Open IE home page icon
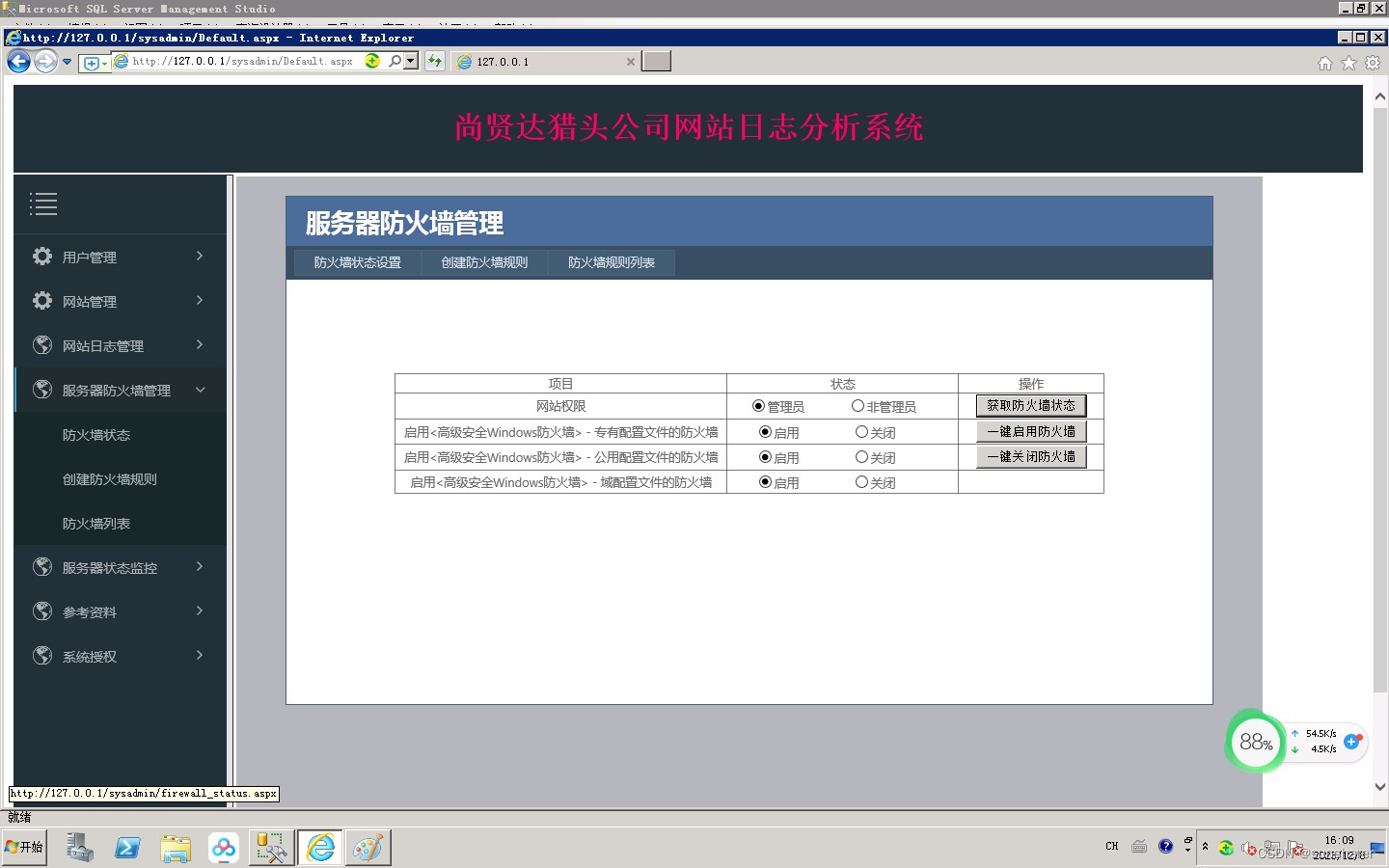Image resolution: width=1389 pixels, height=868 pixels. coord(1325,63)
